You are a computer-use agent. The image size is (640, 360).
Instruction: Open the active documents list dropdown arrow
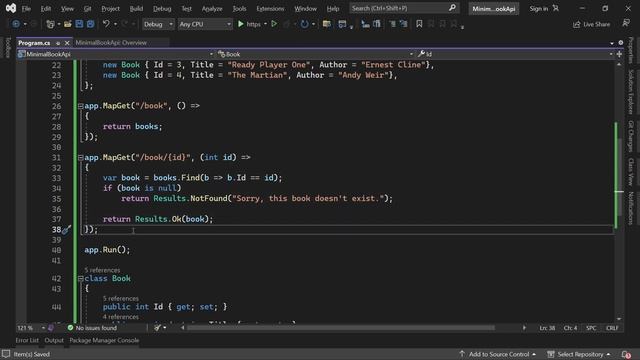click(612, 43)
